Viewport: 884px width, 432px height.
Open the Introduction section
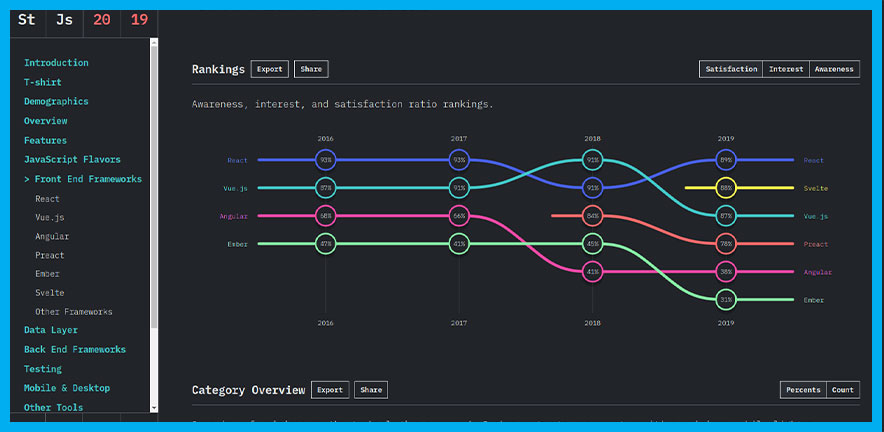(56, 63)
